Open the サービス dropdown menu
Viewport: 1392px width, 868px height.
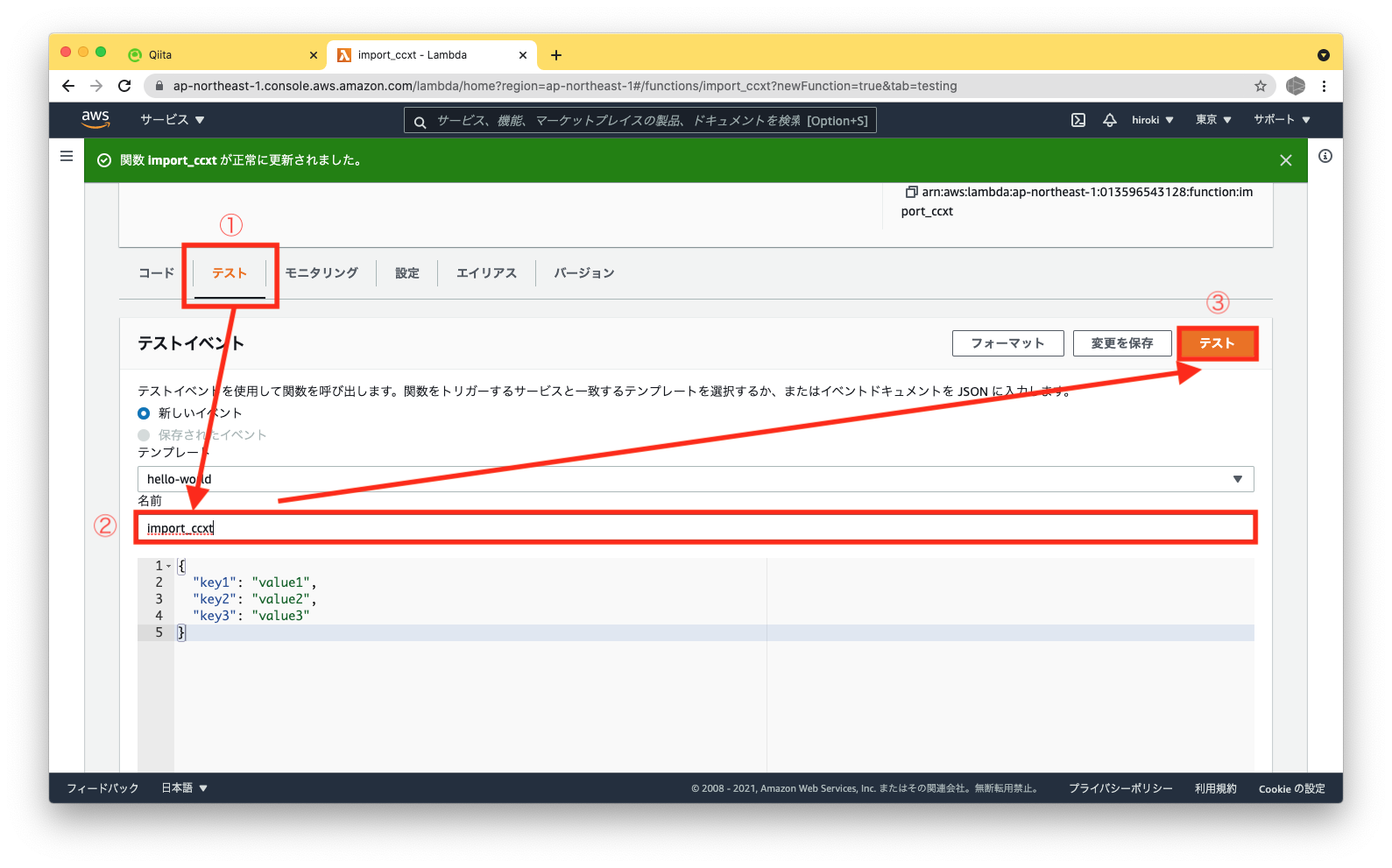coord(172,120)
